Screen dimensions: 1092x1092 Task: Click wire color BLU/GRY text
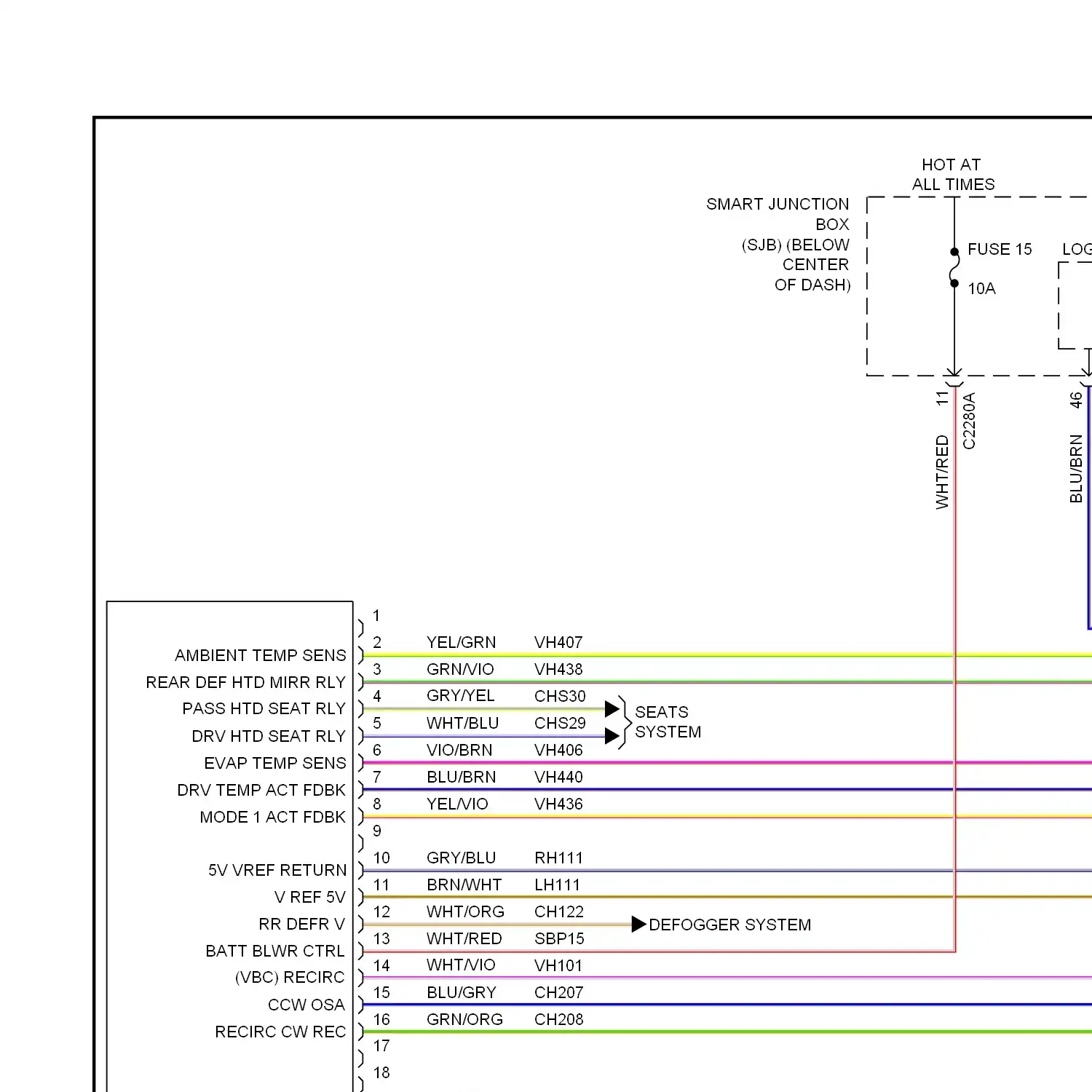click(461, 992)
